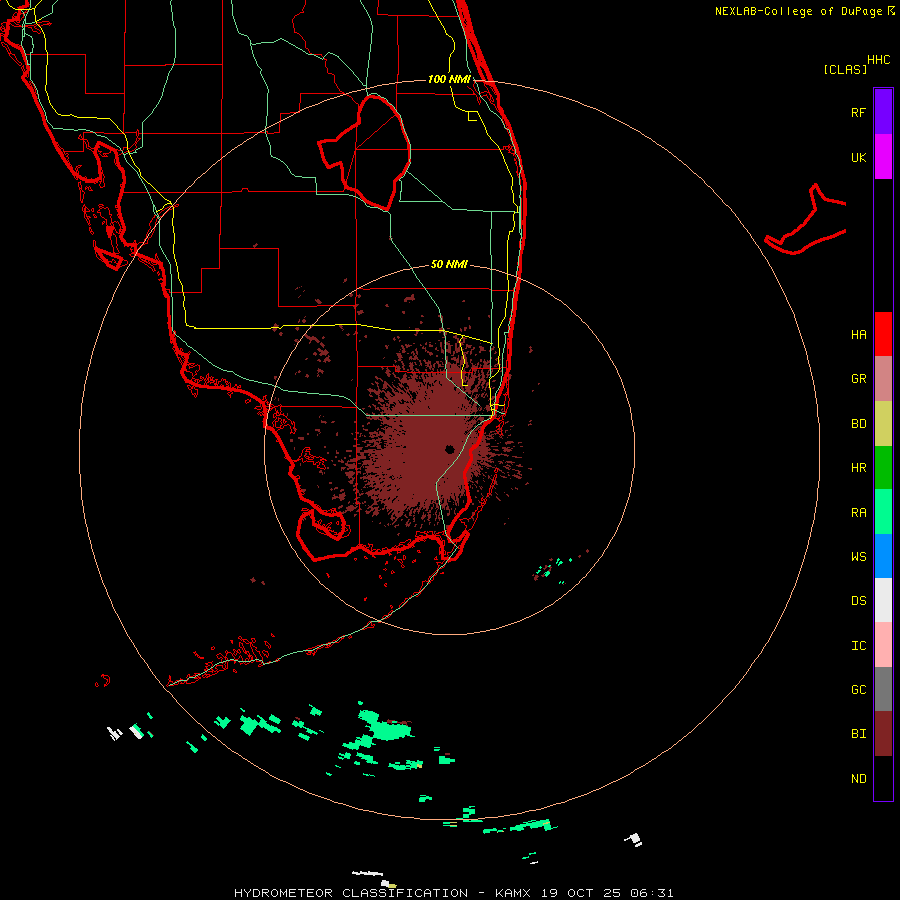This screenshot has height=900, width=900.
Task: Select the blue WS legend swatch
Action: tap(883, 556)
